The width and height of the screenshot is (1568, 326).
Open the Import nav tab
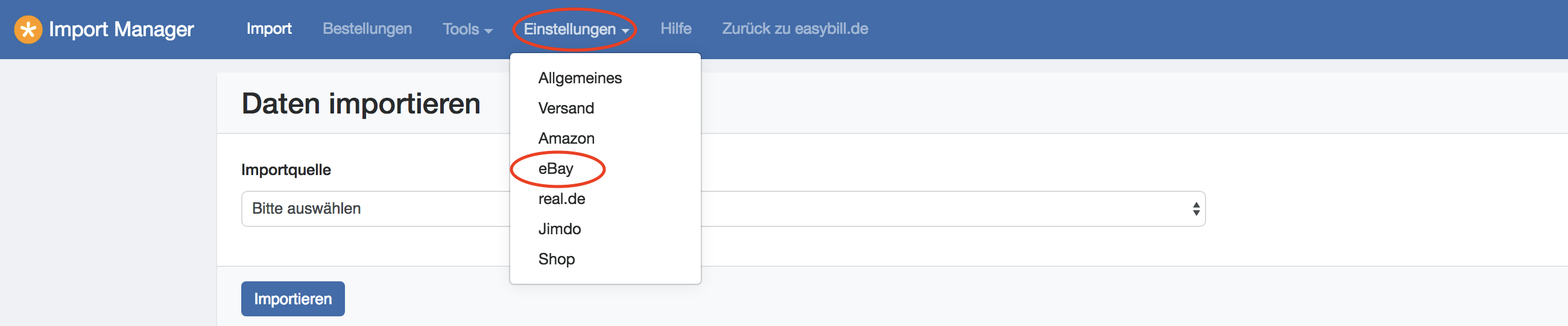click(x=268, y=28)
